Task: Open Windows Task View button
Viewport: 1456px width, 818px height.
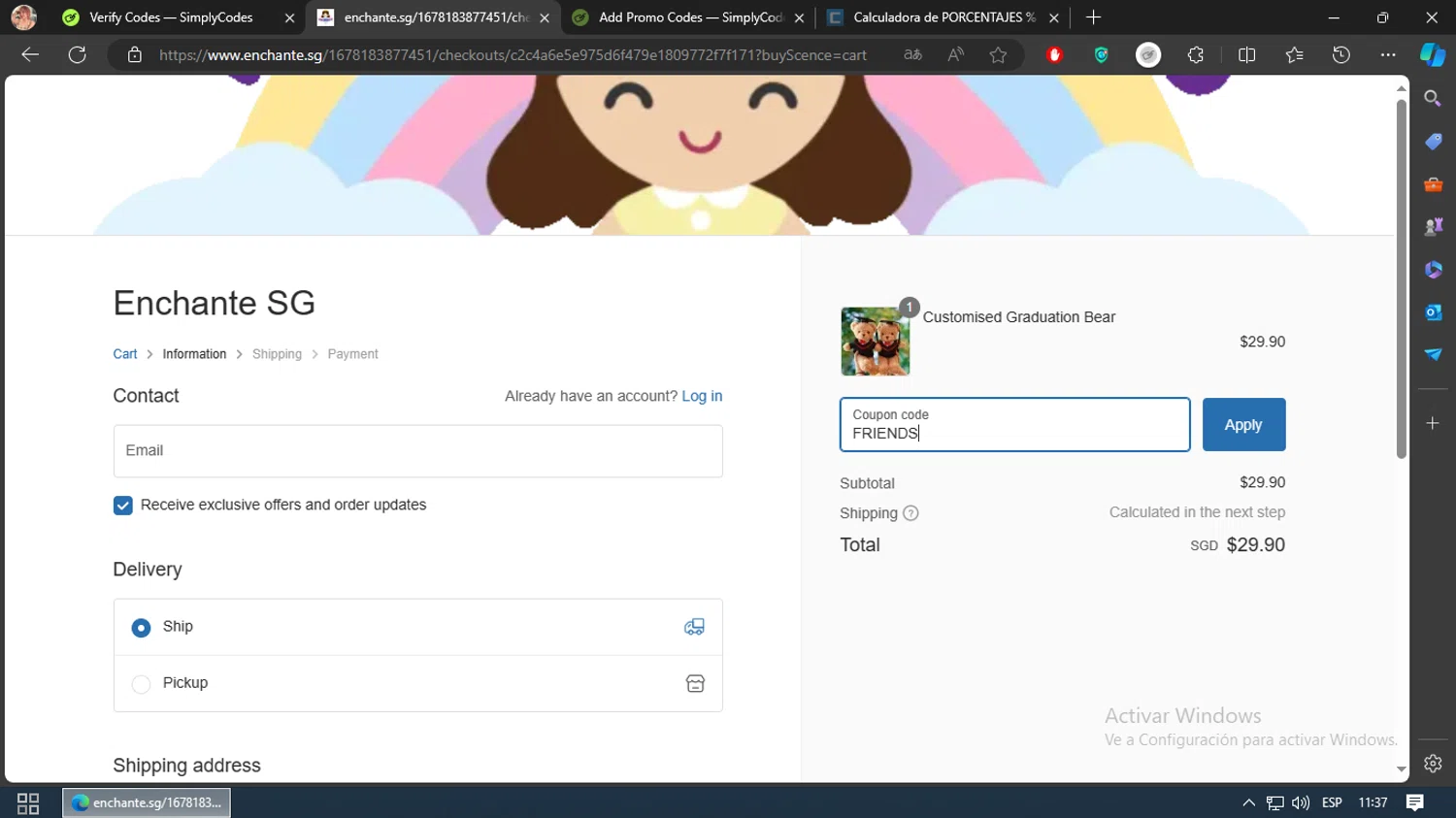Action: (28, 803)
